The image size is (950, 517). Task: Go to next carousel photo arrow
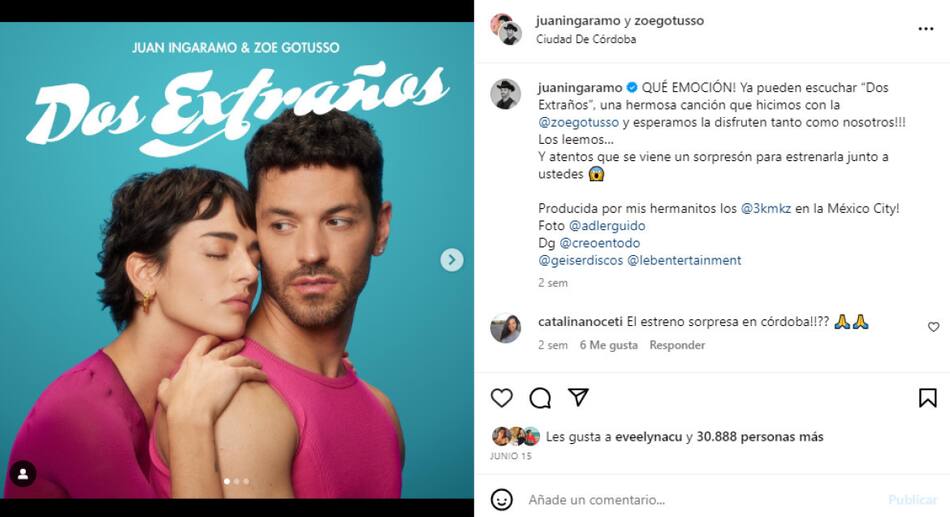pos(451,259)
